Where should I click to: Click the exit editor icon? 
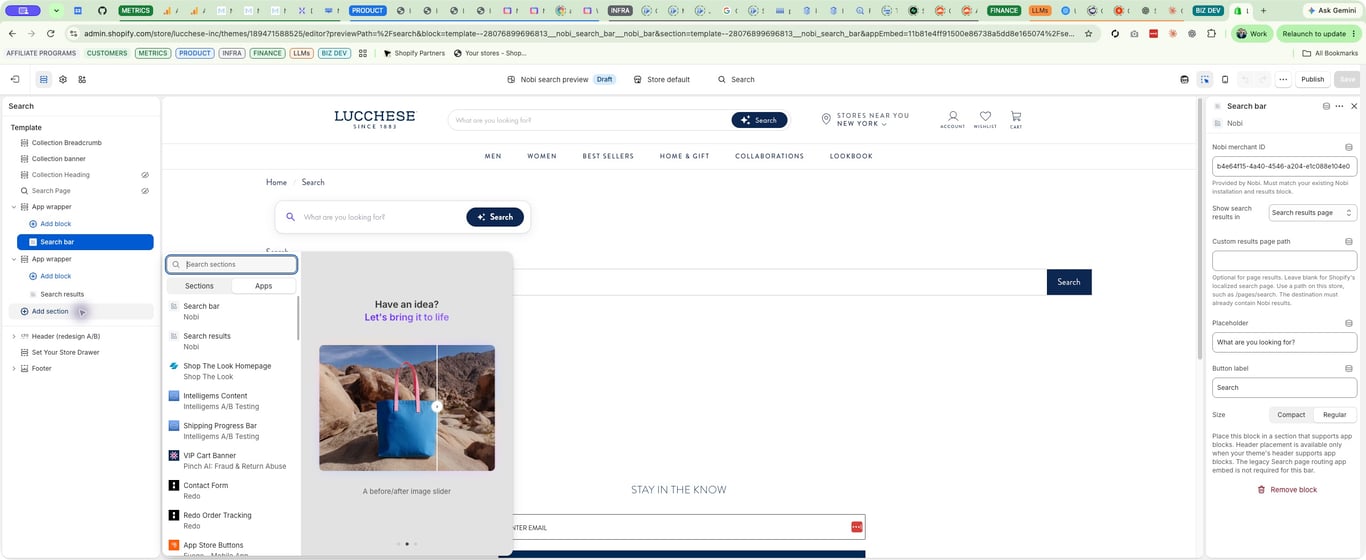(15, 79)
